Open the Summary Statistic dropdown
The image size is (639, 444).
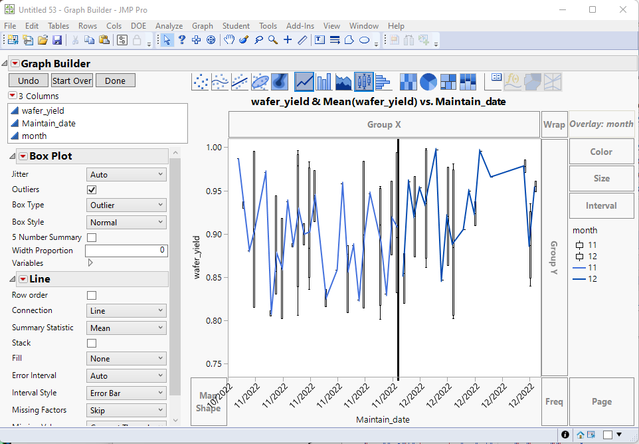[x=127, y=327]
